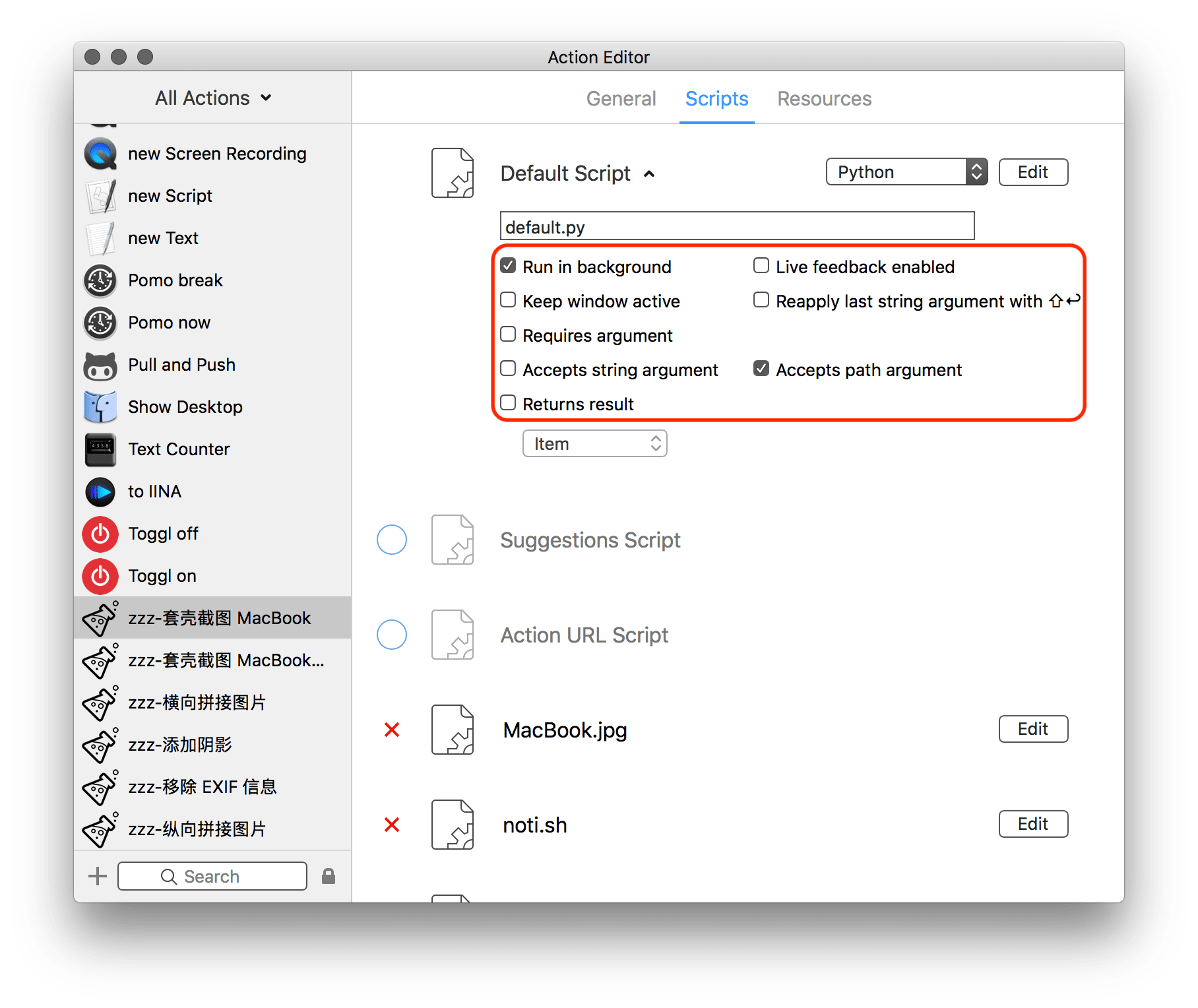Click the red X beside noti.sh
1198x1008 pixels.
(392, 825)
